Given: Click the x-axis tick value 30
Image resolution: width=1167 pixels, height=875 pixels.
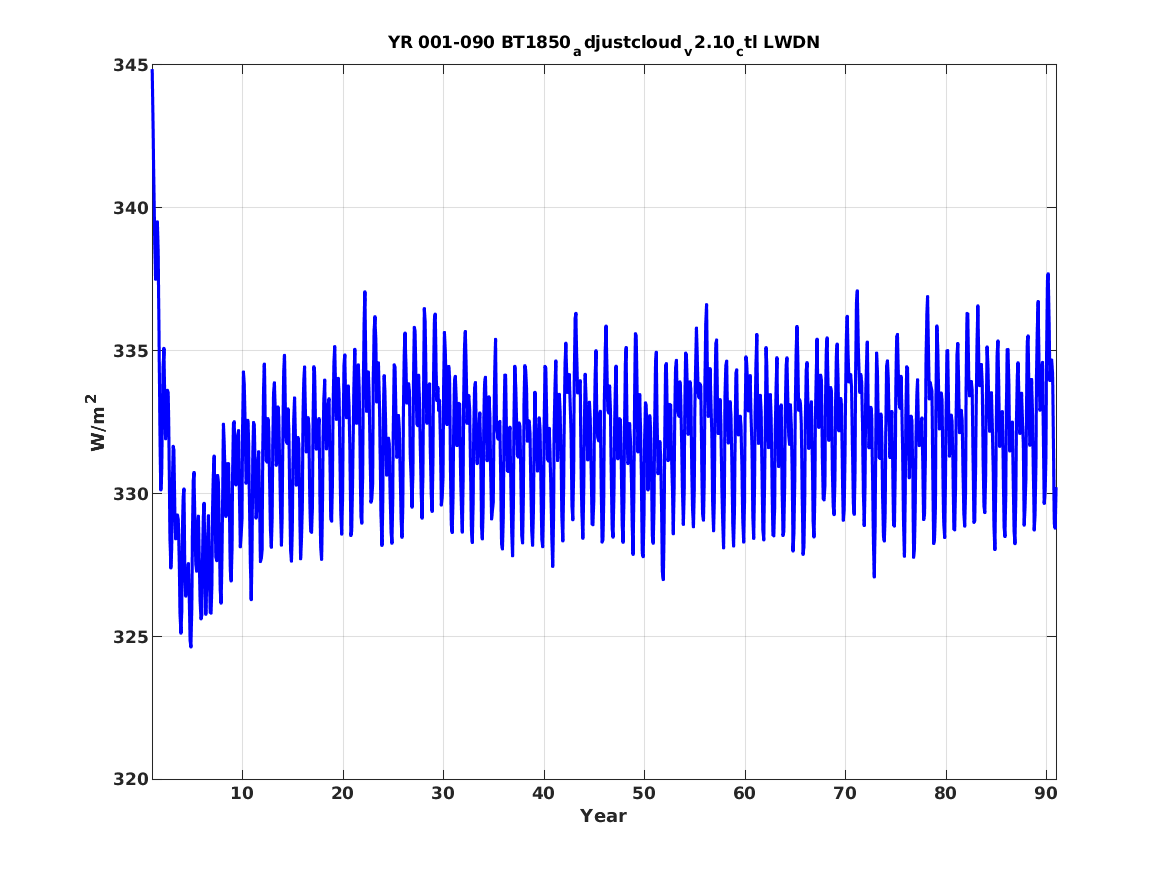Looking at the screenshot, I should [443, 793].
